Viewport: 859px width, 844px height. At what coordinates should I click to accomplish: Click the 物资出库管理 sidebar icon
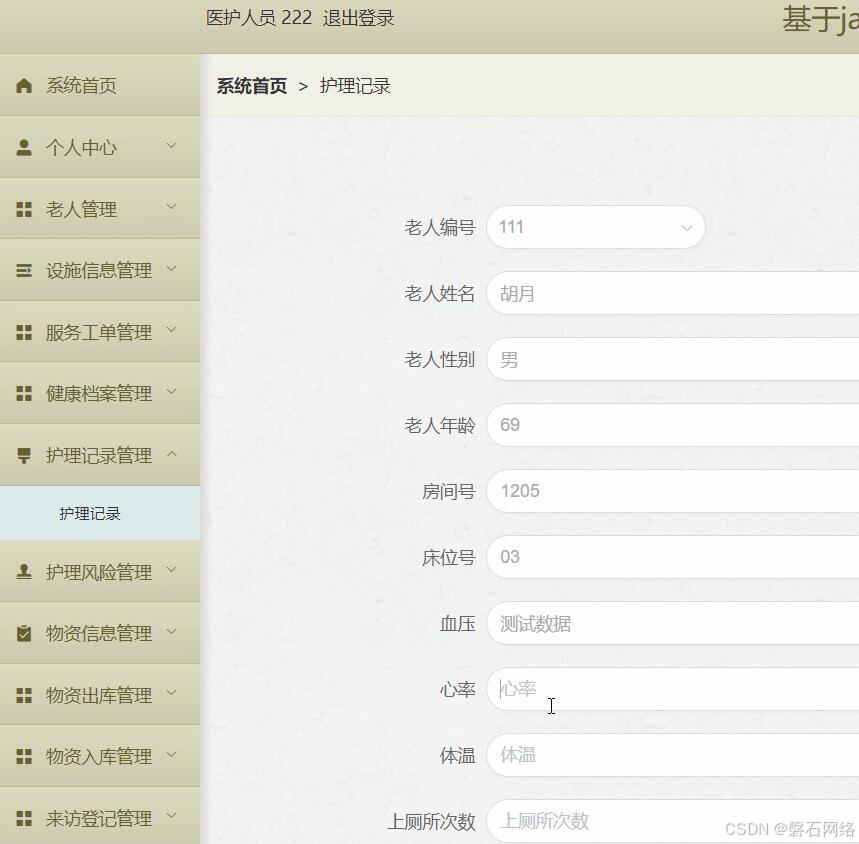(x=22, y=694)
